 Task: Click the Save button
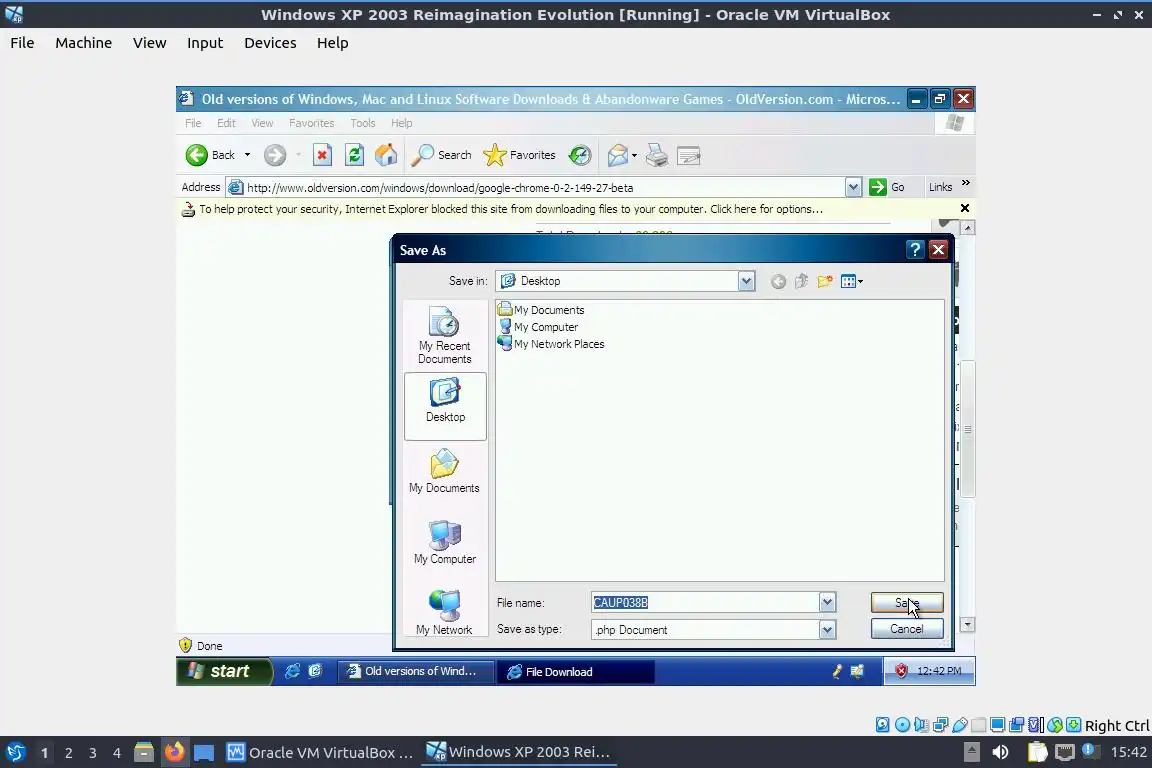coord(907,603)
